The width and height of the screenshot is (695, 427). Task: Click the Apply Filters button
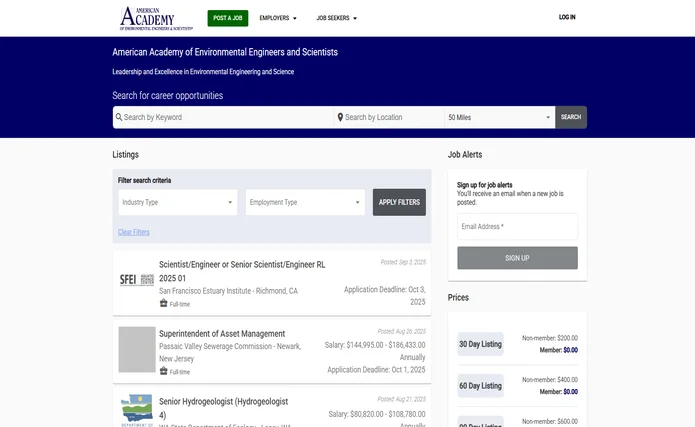(x=399, y=202)
